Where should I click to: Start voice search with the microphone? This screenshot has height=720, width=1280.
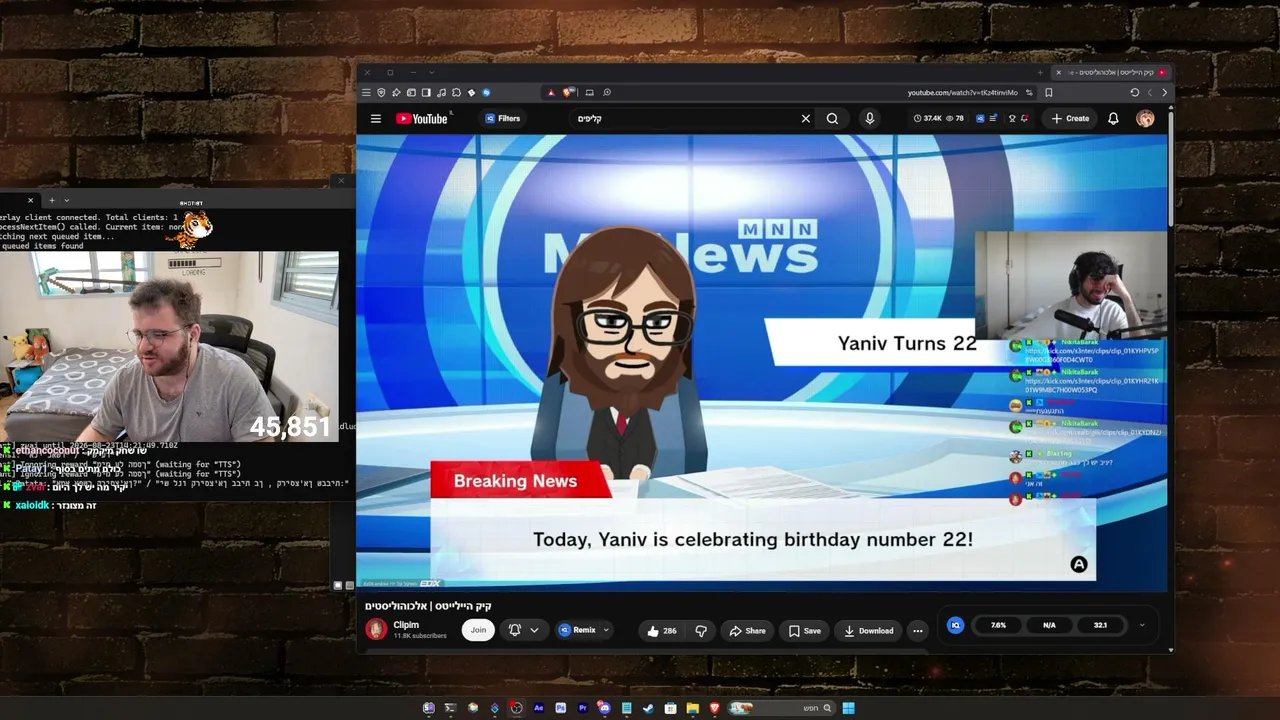[x=869, y=119]
